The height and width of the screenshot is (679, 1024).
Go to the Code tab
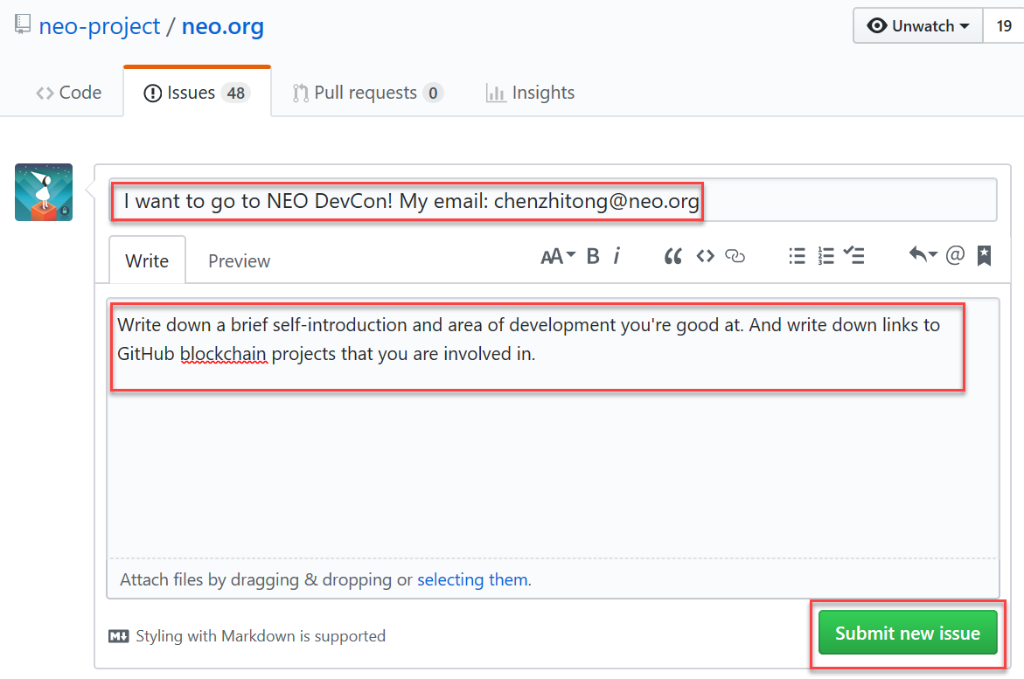pyautogui.click(x=69, y=93)
